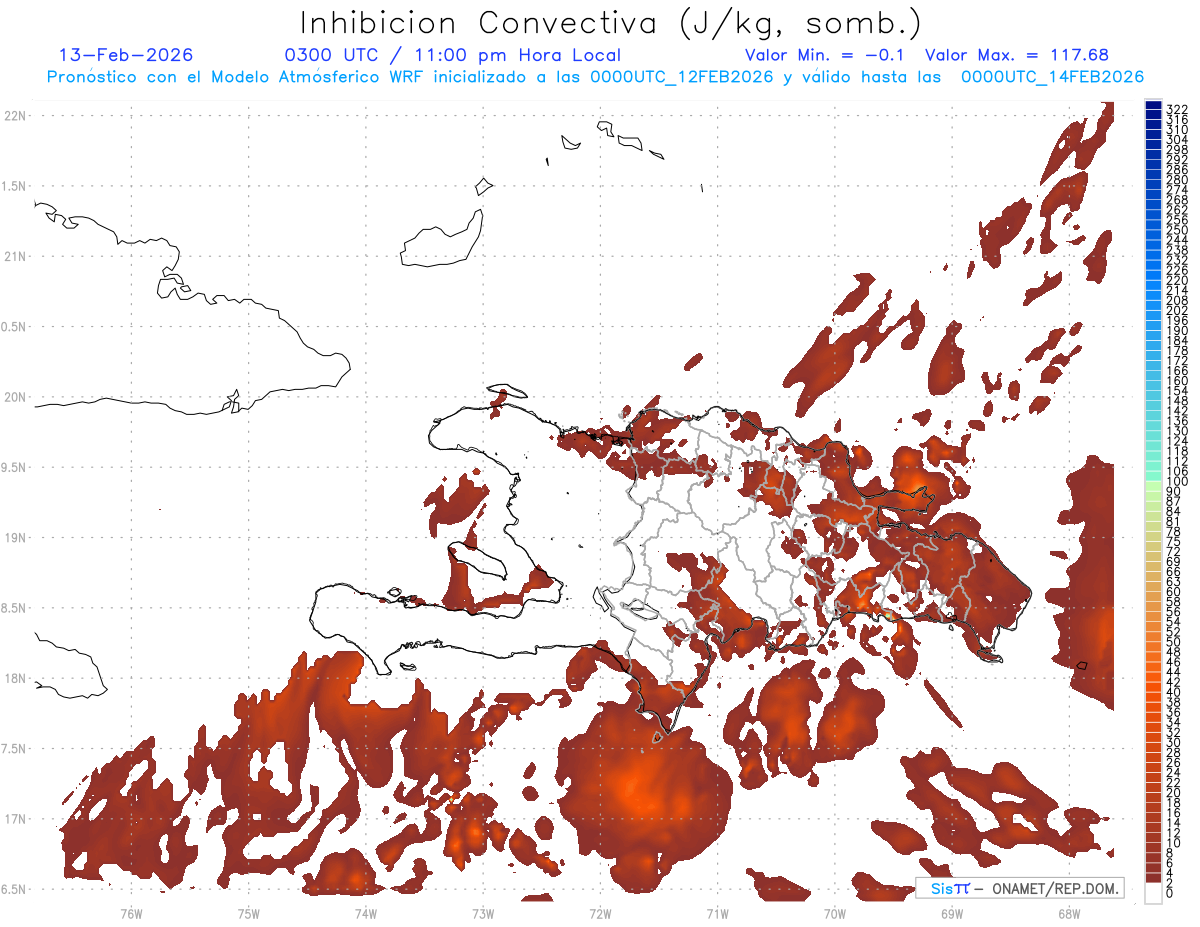
Task: Click the '9.5N' latitude label
Action: click(x=15, y=468)
